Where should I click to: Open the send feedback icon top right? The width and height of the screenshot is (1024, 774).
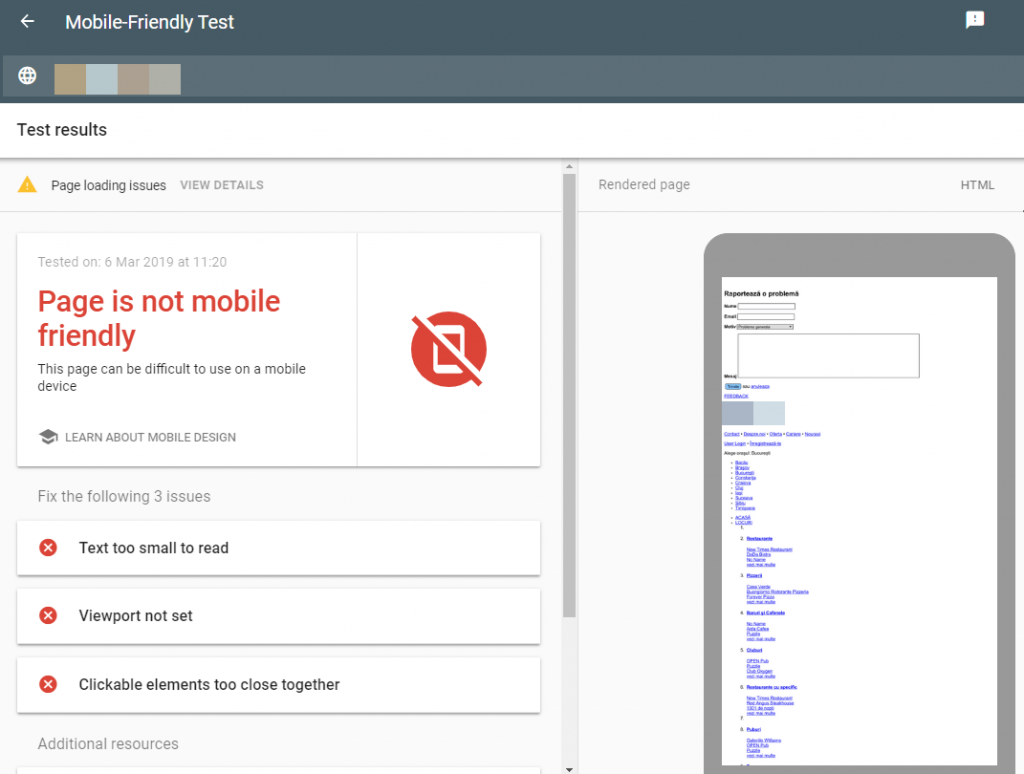pos(975,20)
